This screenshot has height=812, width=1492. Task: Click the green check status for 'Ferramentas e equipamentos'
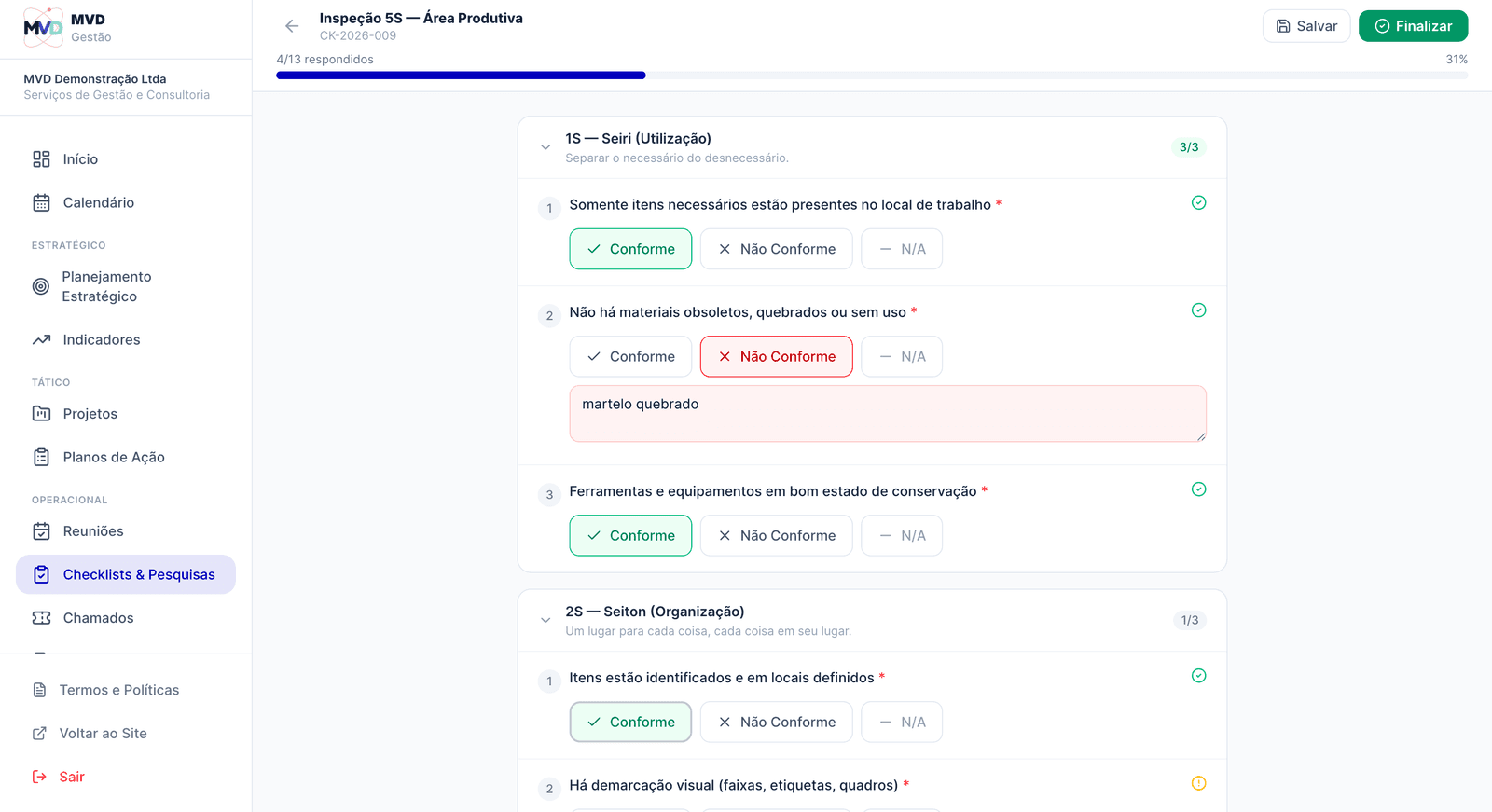point(1198,489)
